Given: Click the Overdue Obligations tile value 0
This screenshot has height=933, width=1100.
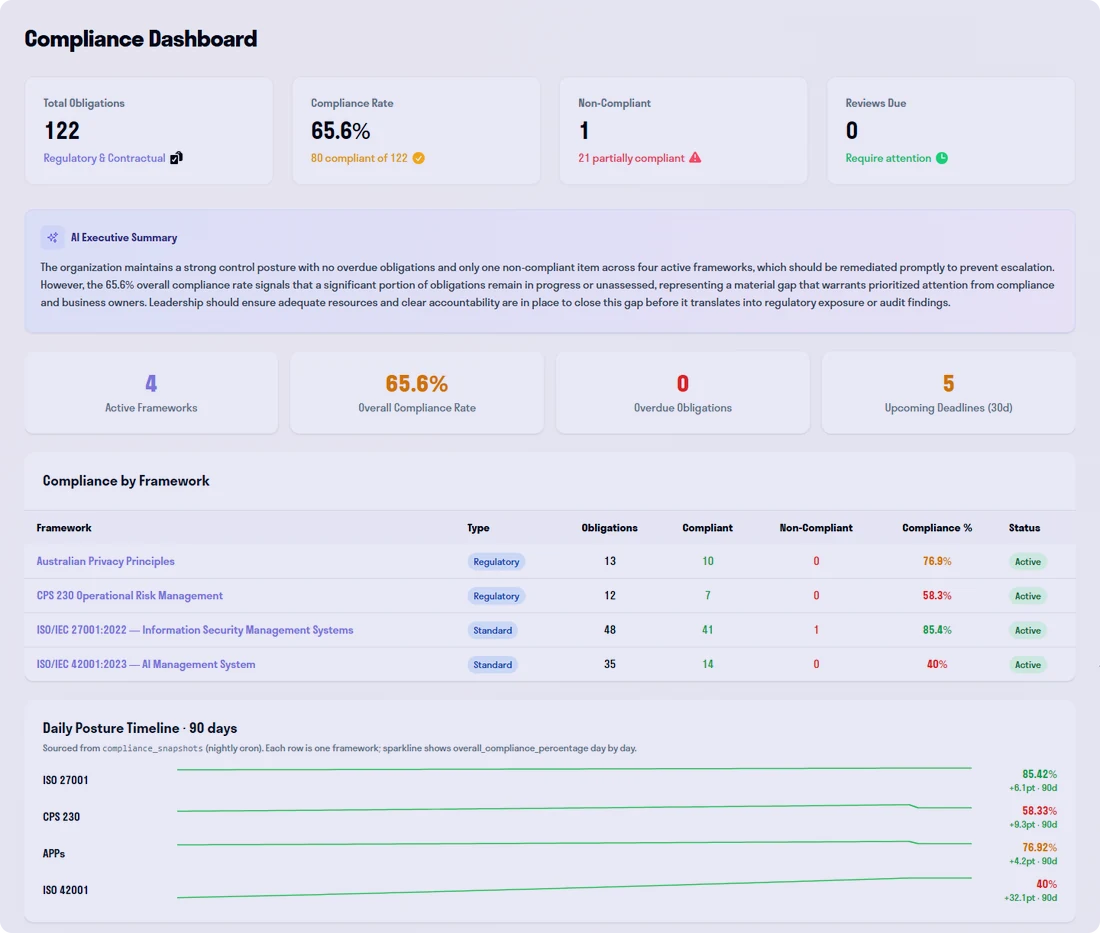Looking at the screenshot, I should [x=683, y=384].
